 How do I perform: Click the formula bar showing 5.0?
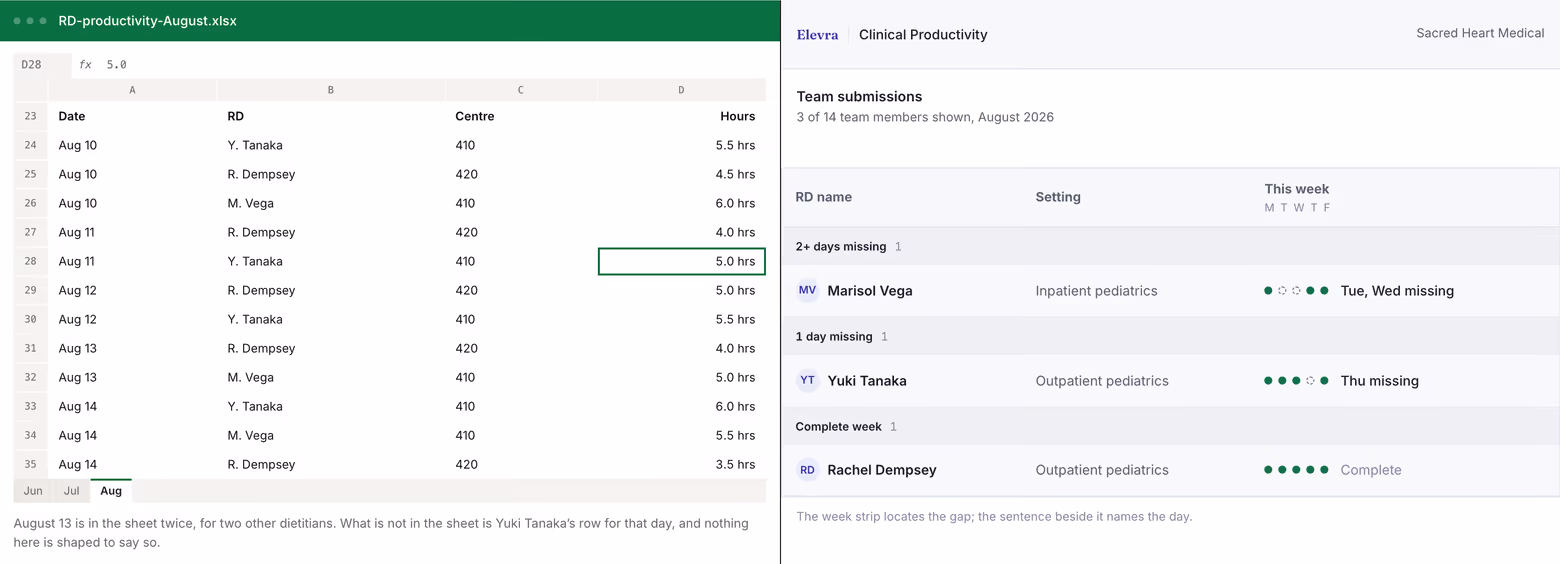420,64
